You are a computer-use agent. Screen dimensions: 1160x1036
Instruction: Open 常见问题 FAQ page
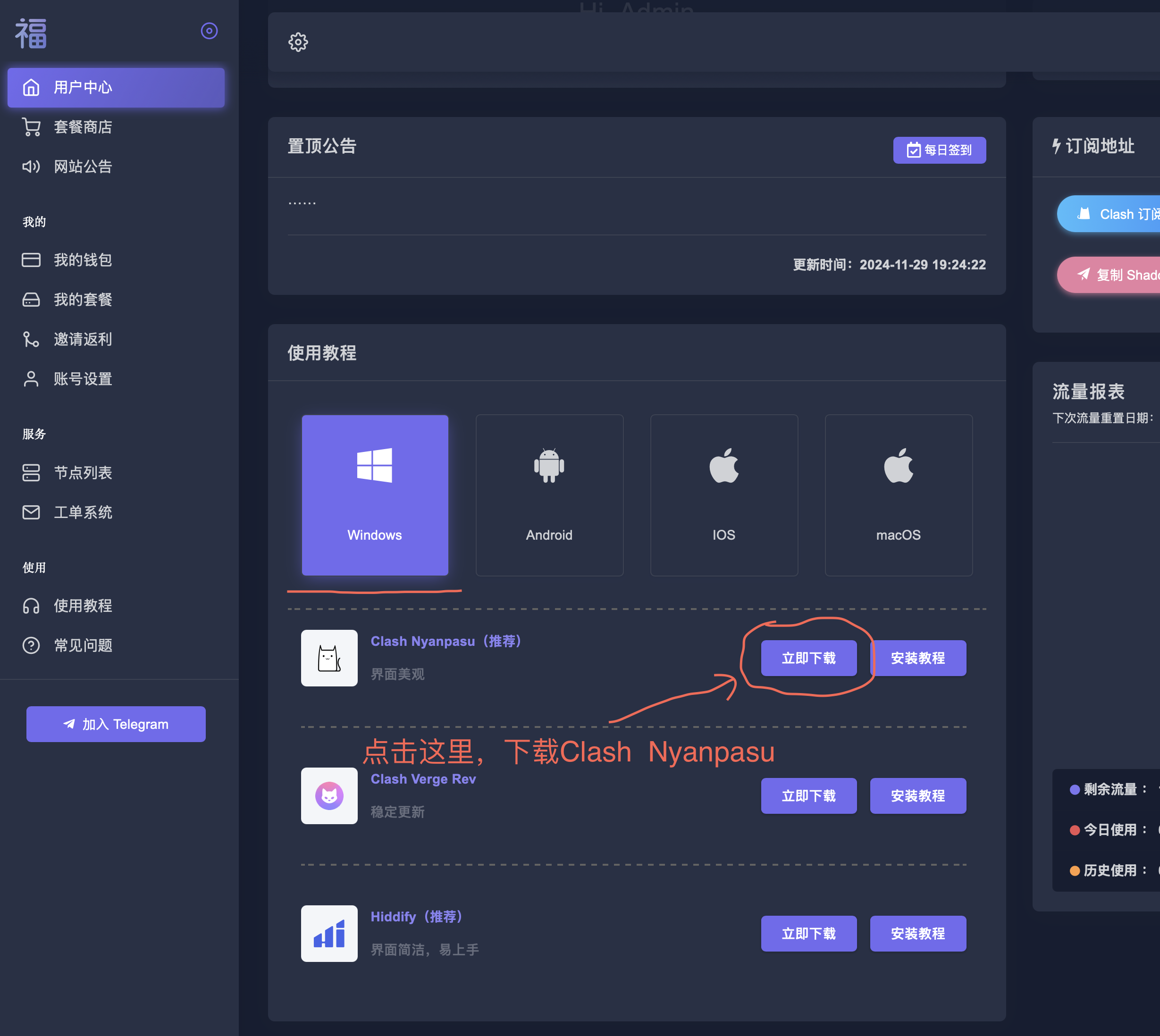click(83, 645)
